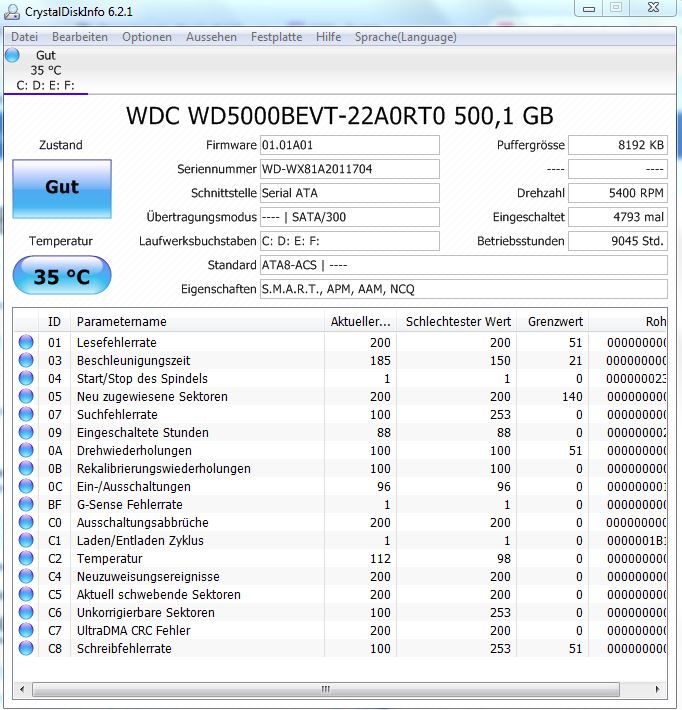Screen dimensions: 682x710
Task: Click status orb for Beschleunigungszeit row
Action: [x=26, y=360]
